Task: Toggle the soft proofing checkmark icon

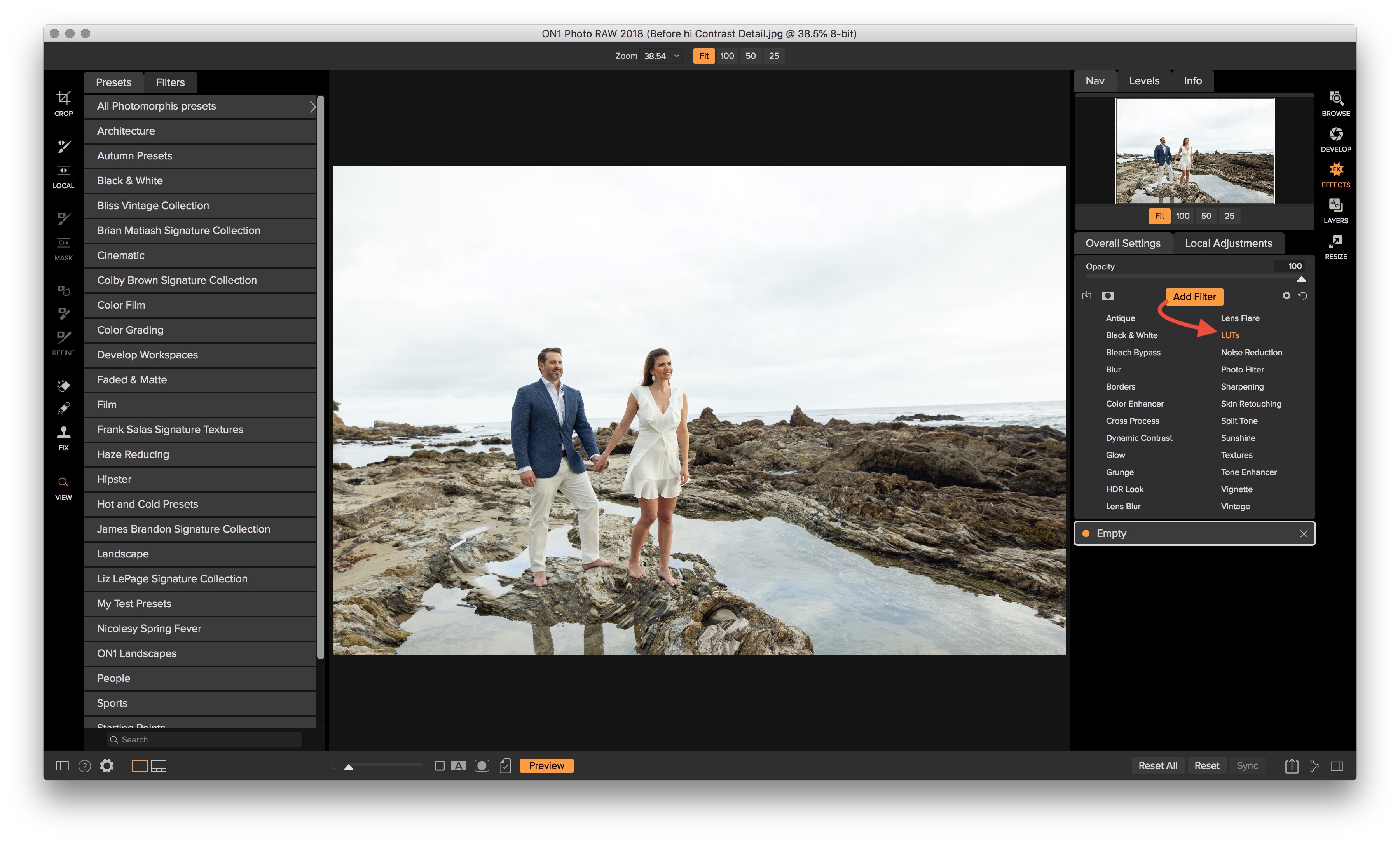Action: click(505, 766)
